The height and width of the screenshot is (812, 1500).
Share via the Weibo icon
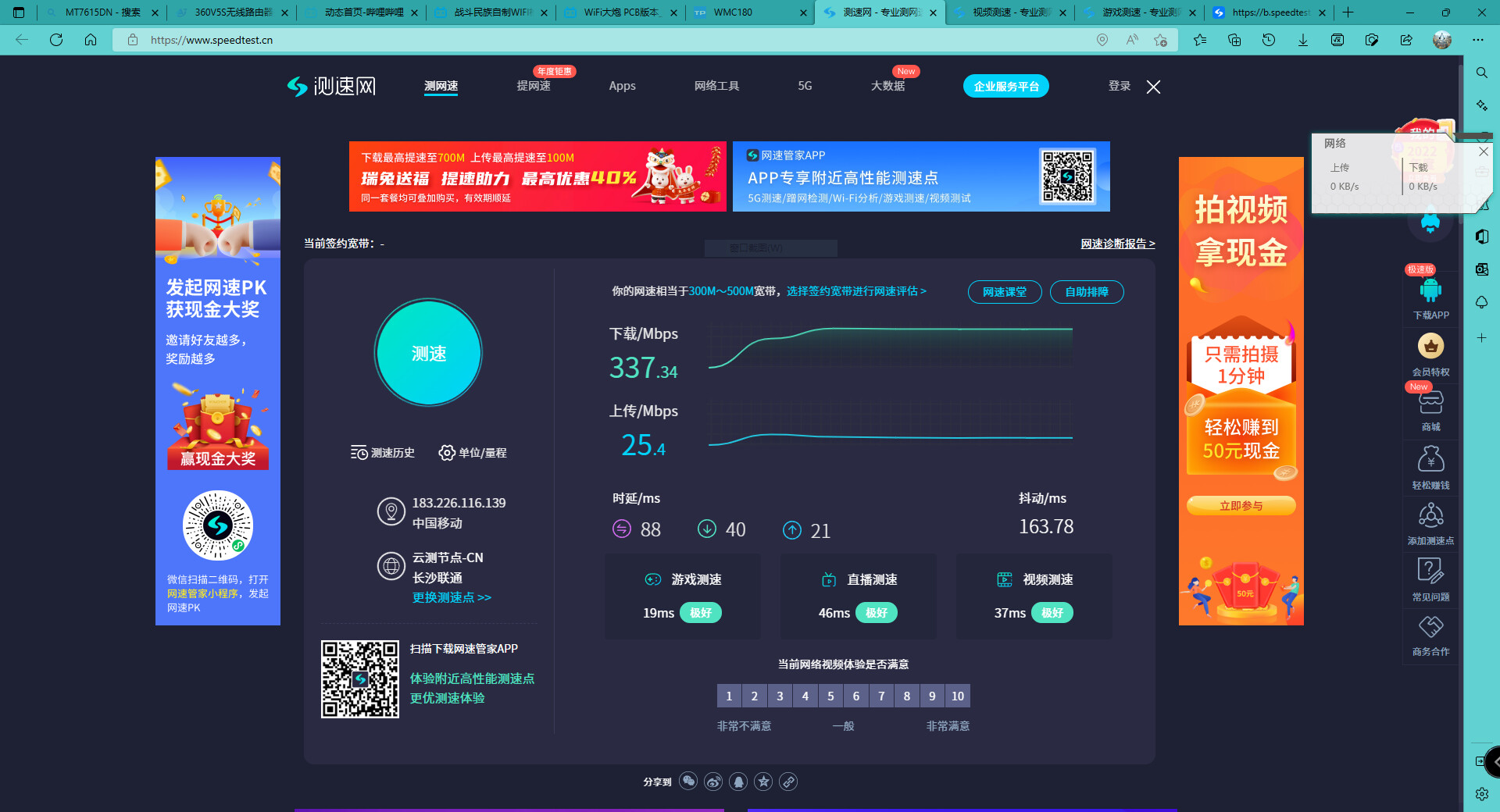(713, 782)
